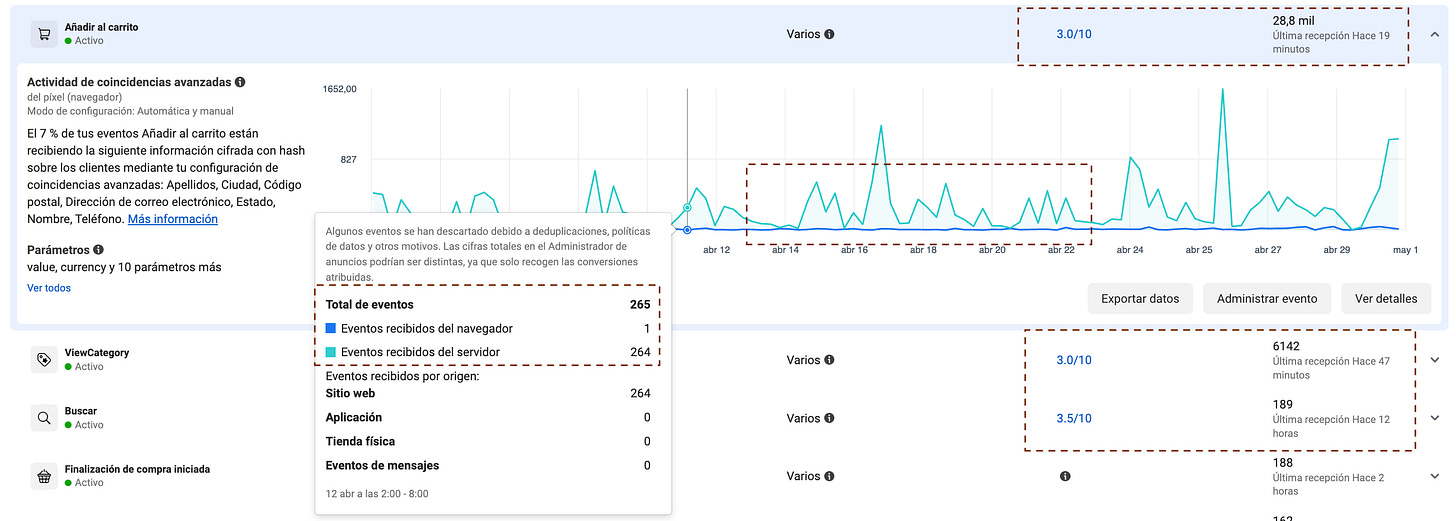The height and width of the screenshot is (521, 1456).
Task: Click the Finalización de compra basket icon
Action: coord(44,476)
